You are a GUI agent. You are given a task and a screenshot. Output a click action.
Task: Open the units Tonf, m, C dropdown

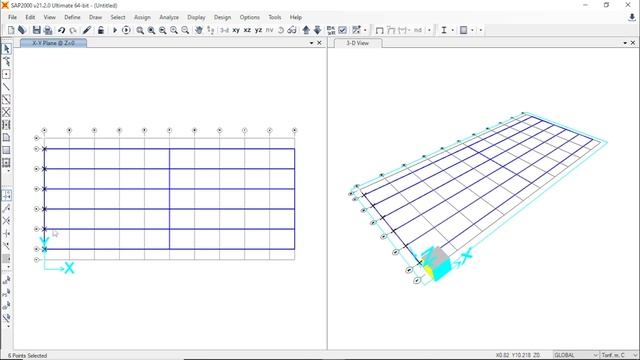tap(619, 355)
